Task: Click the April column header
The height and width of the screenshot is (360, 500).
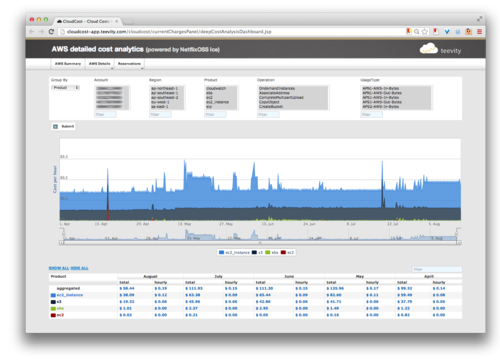Action: click(429, 276)
